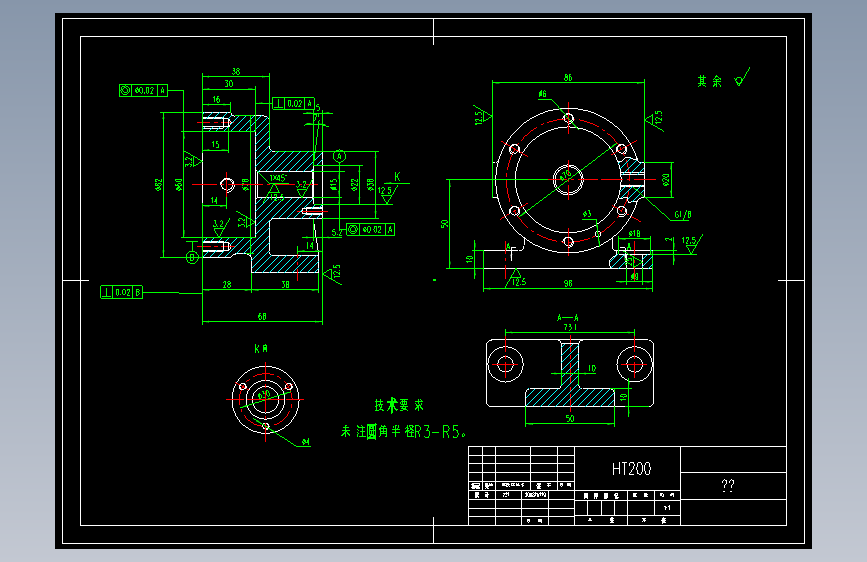Select the 73.1 dimension in section A-A
867x562 pixels.
[x=570, y=327]
